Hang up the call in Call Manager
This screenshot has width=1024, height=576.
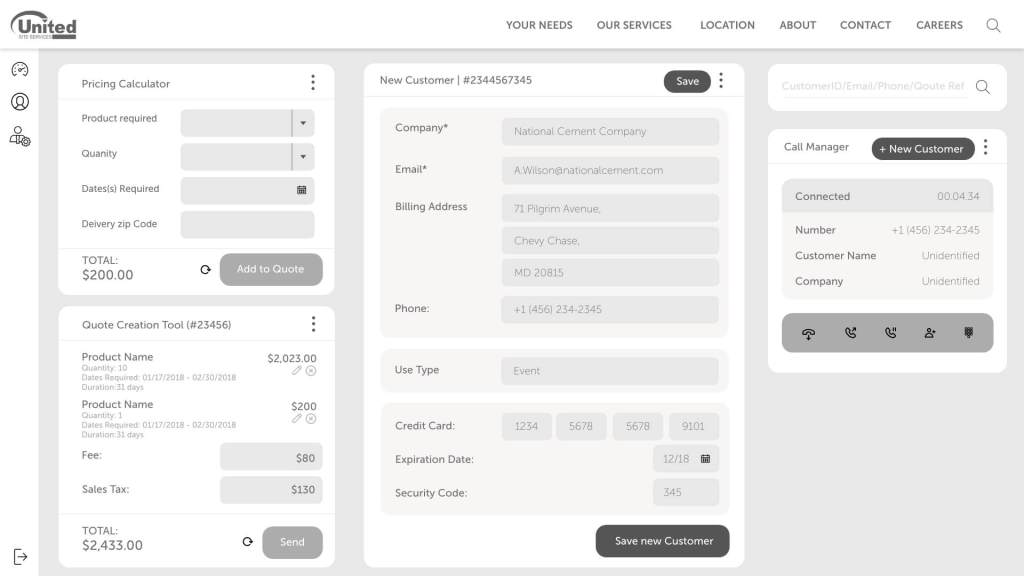tap(808, 334)
